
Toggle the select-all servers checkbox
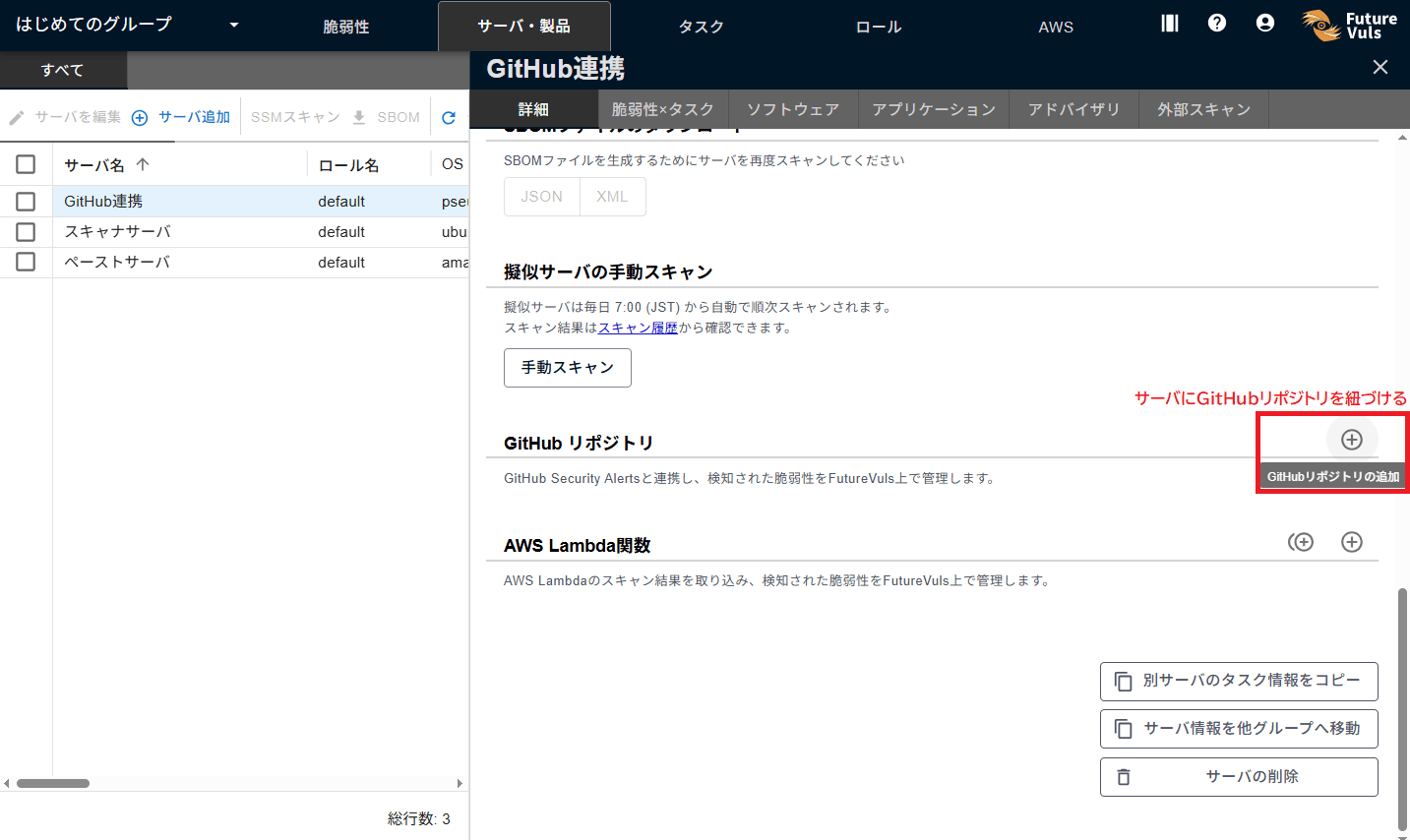(26, 164)
